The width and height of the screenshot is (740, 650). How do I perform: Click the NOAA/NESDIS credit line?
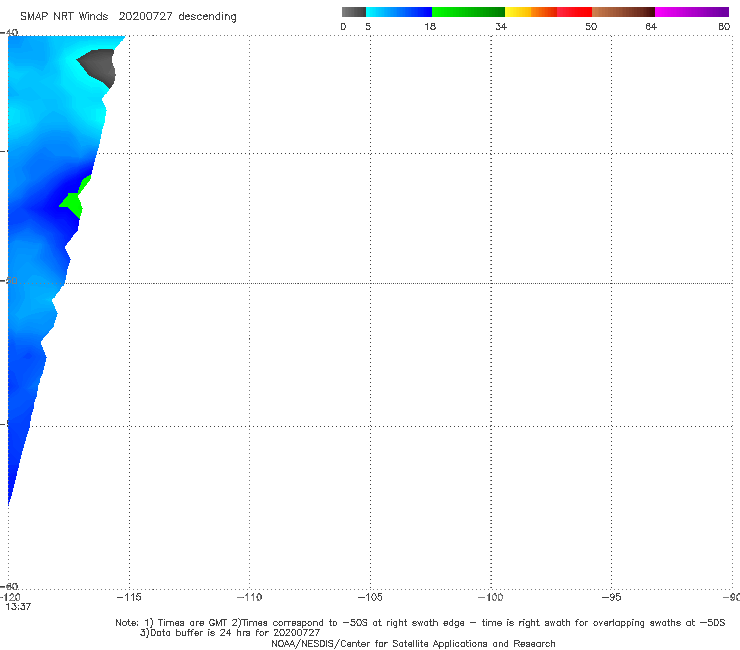pyautogui.click(x=413, y=644)
